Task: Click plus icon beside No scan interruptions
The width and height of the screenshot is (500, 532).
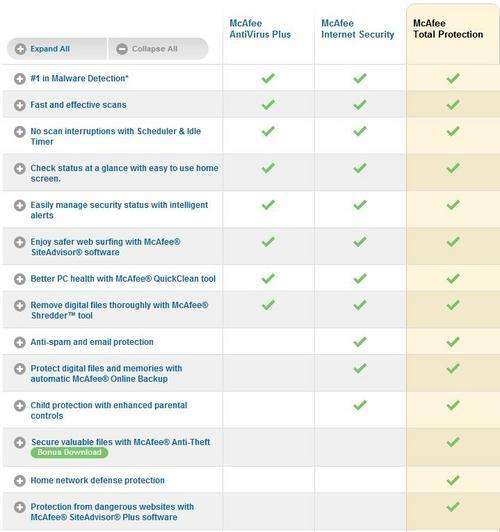Action: (20, 132)
